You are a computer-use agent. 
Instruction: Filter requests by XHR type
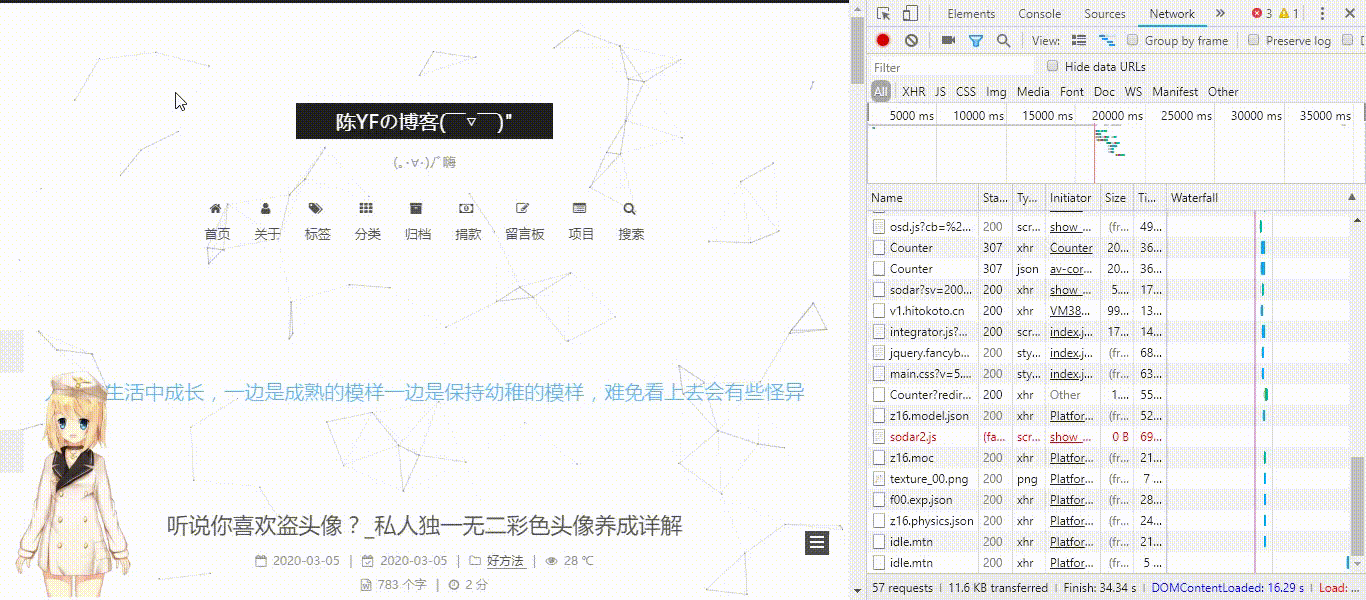point(914,91)
